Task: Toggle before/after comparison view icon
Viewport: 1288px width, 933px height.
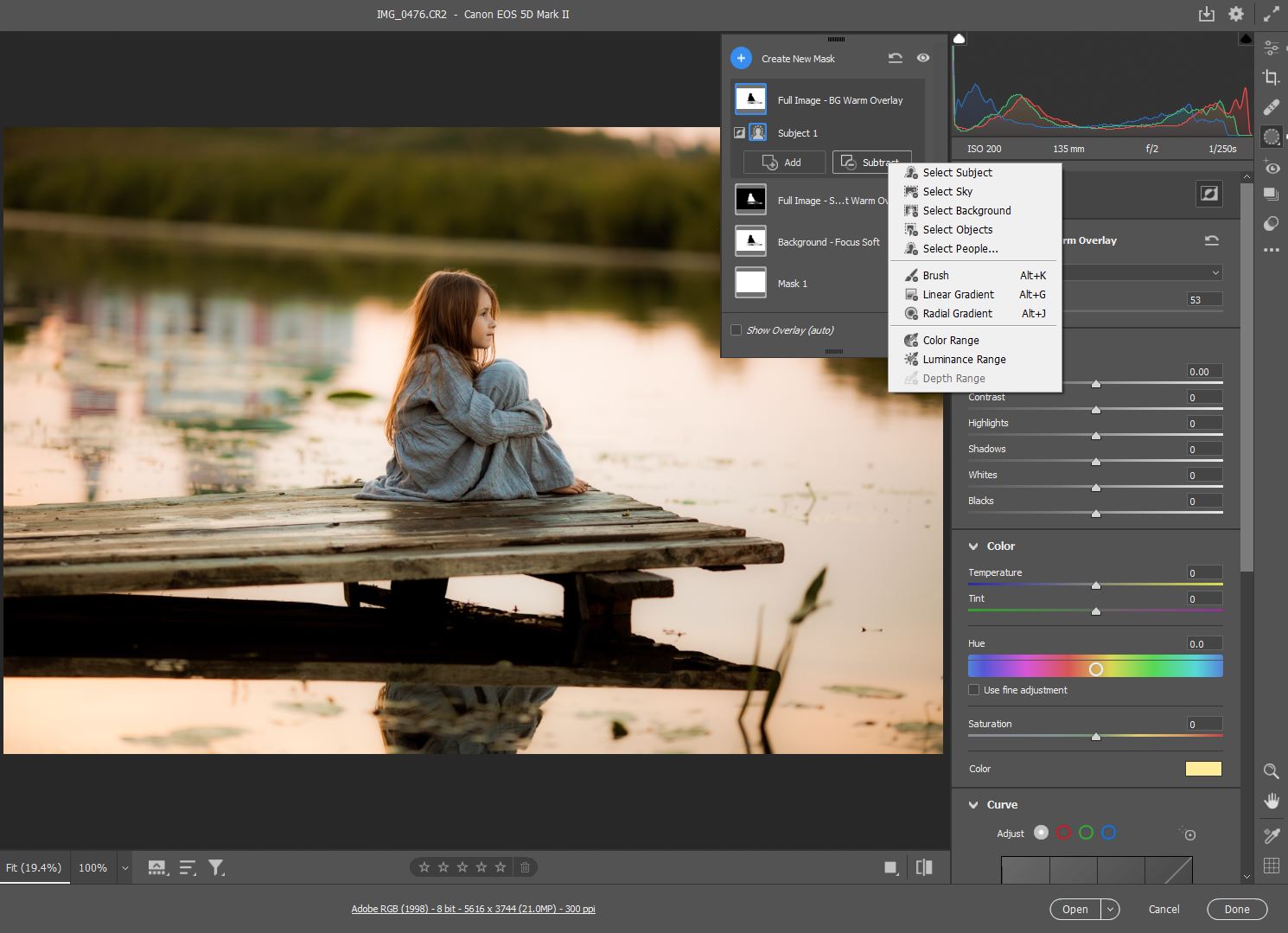Action: point(924,867)
